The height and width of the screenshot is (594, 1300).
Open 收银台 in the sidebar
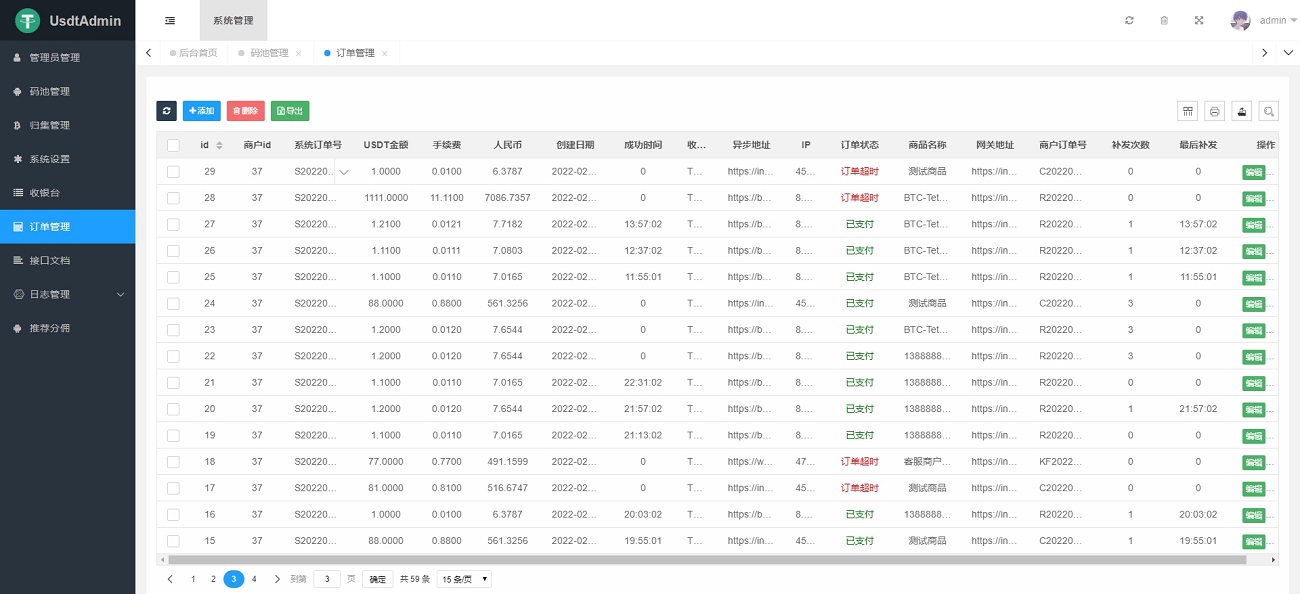click(67, 192)
